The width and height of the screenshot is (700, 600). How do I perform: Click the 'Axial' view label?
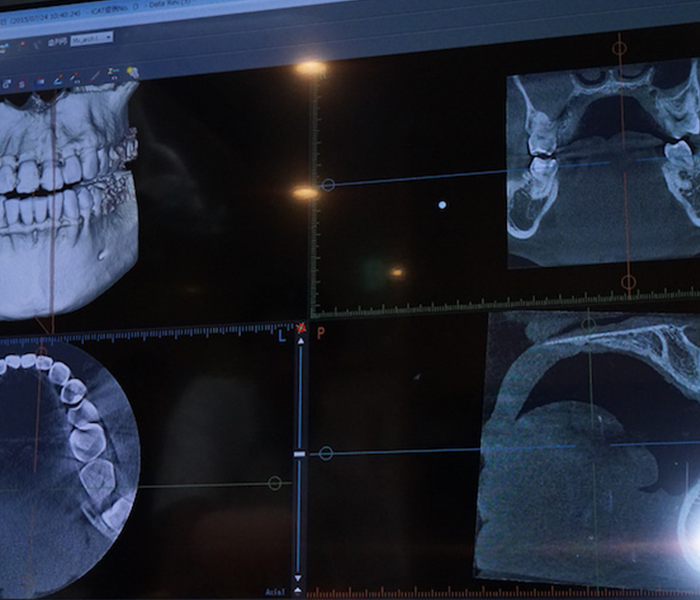pyautogui.click(x=275, y=592)
